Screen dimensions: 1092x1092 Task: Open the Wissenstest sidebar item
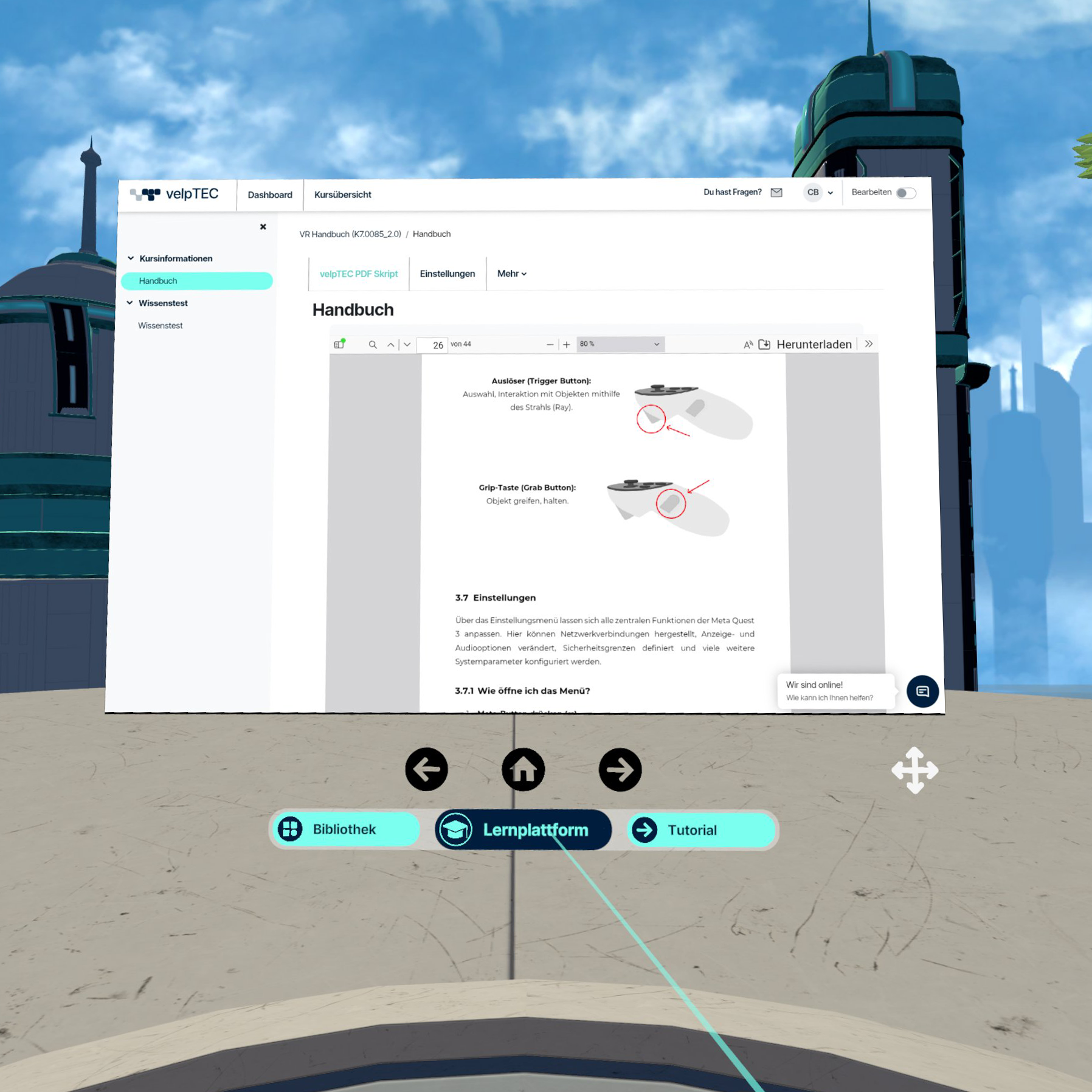pos(161,325)
